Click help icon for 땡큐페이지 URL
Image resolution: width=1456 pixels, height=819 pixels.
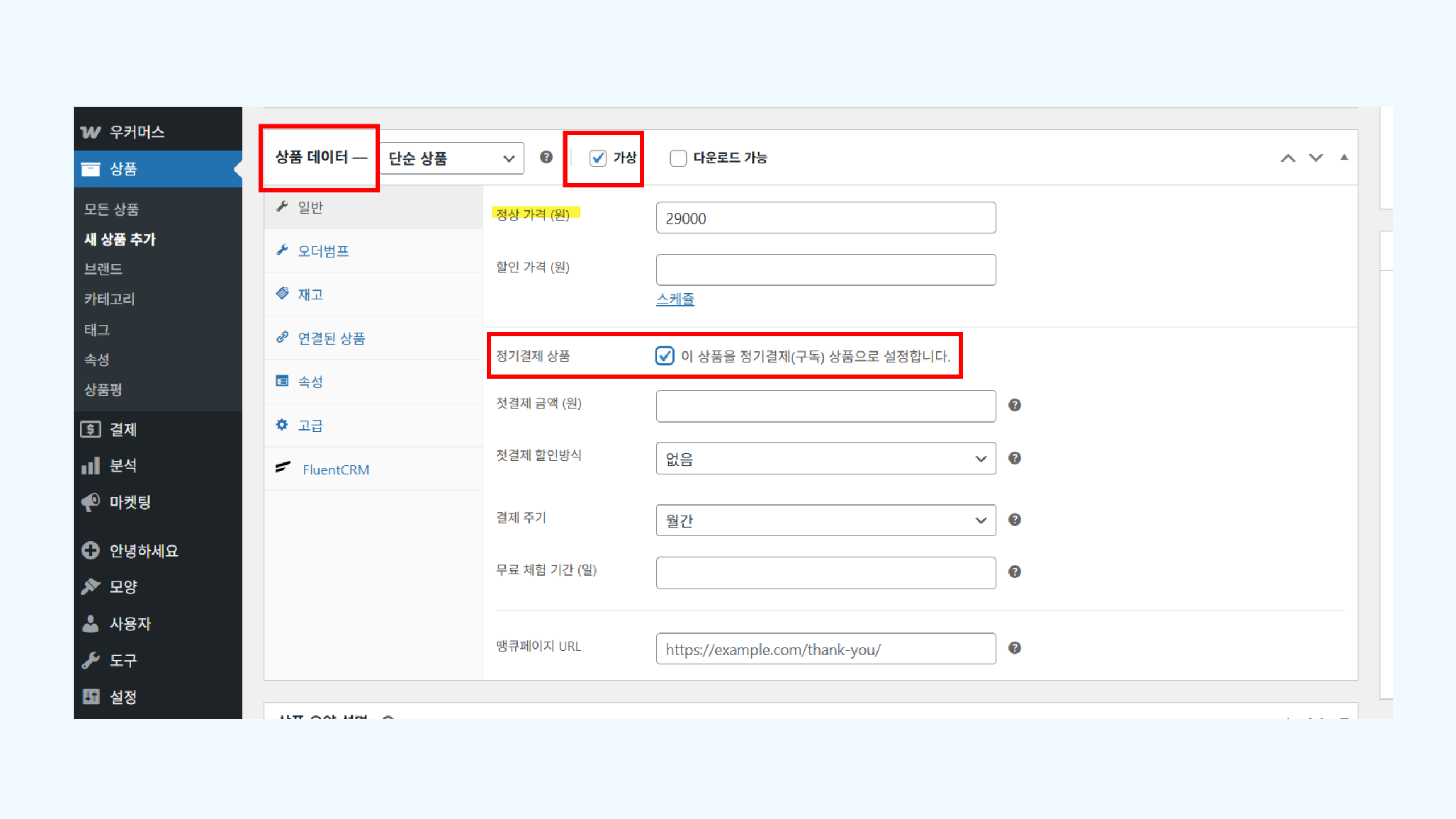click(1015, 648)
